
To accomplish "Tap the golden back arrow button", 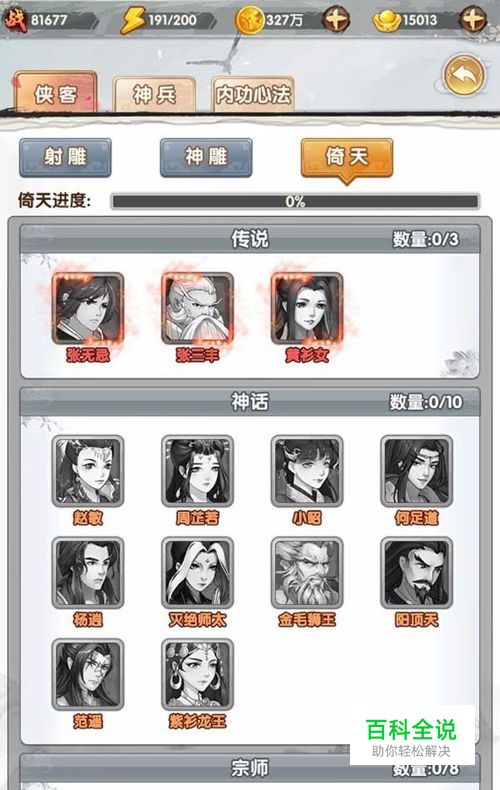I will click(464, 76).
